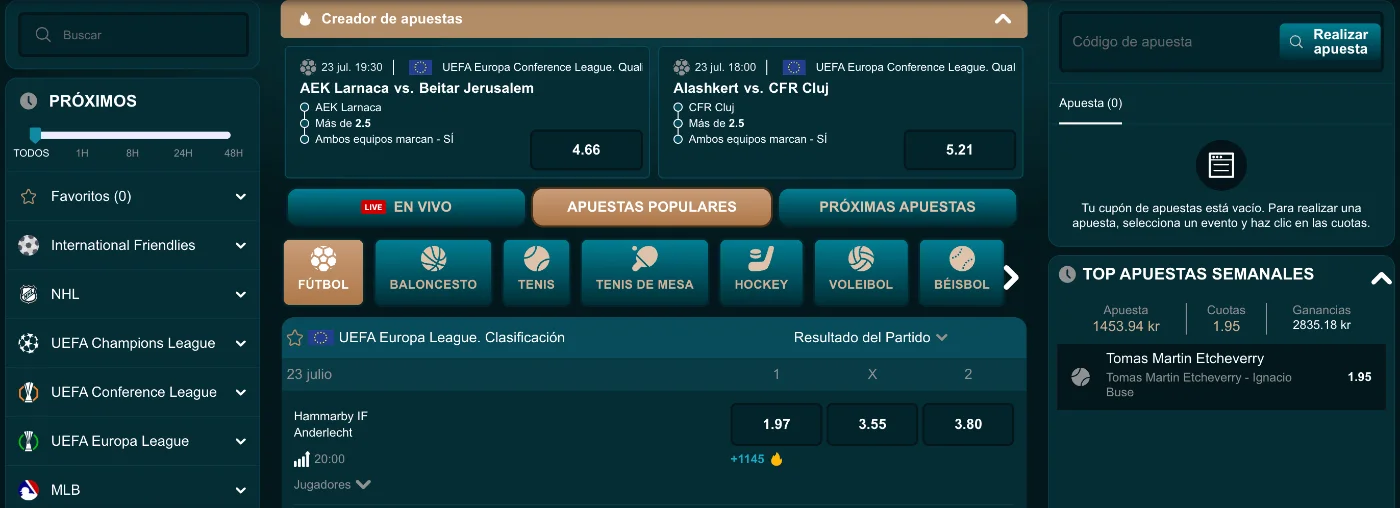Click the Realizar apuesta button
The width and height of the screenshot is (1400, 508).
pyautogui.click(x=1330, y=42)
